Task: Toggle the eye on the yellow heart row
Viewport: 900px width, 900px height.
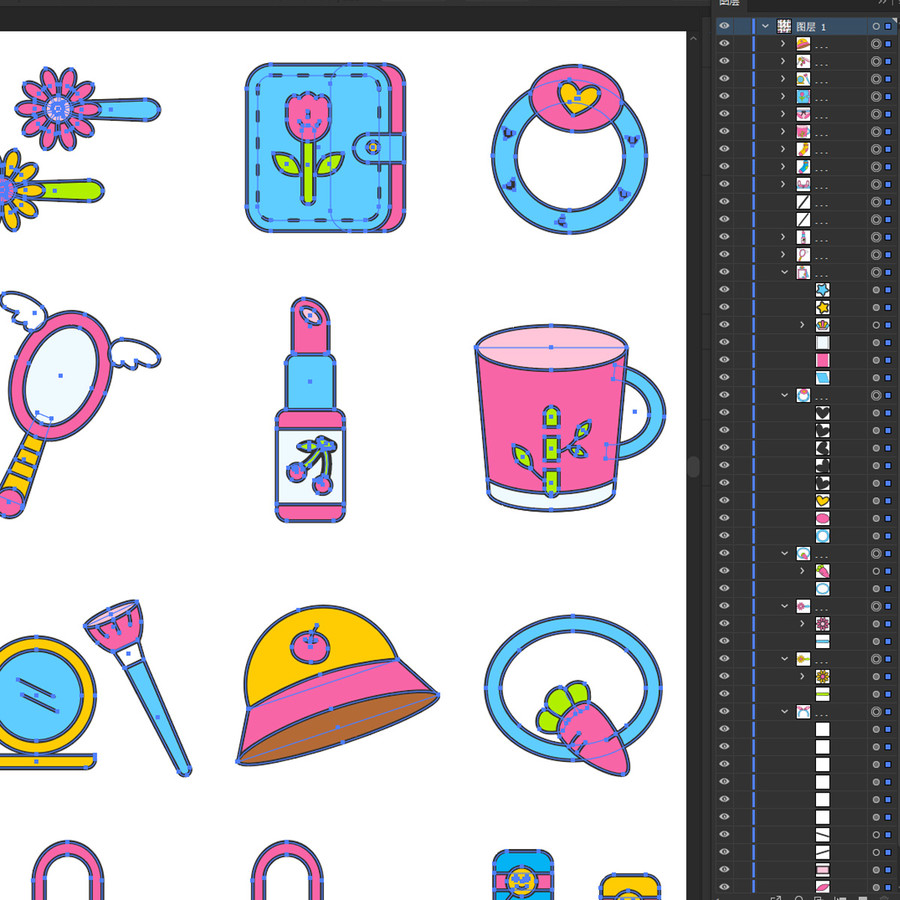Action: pos(724,501)
